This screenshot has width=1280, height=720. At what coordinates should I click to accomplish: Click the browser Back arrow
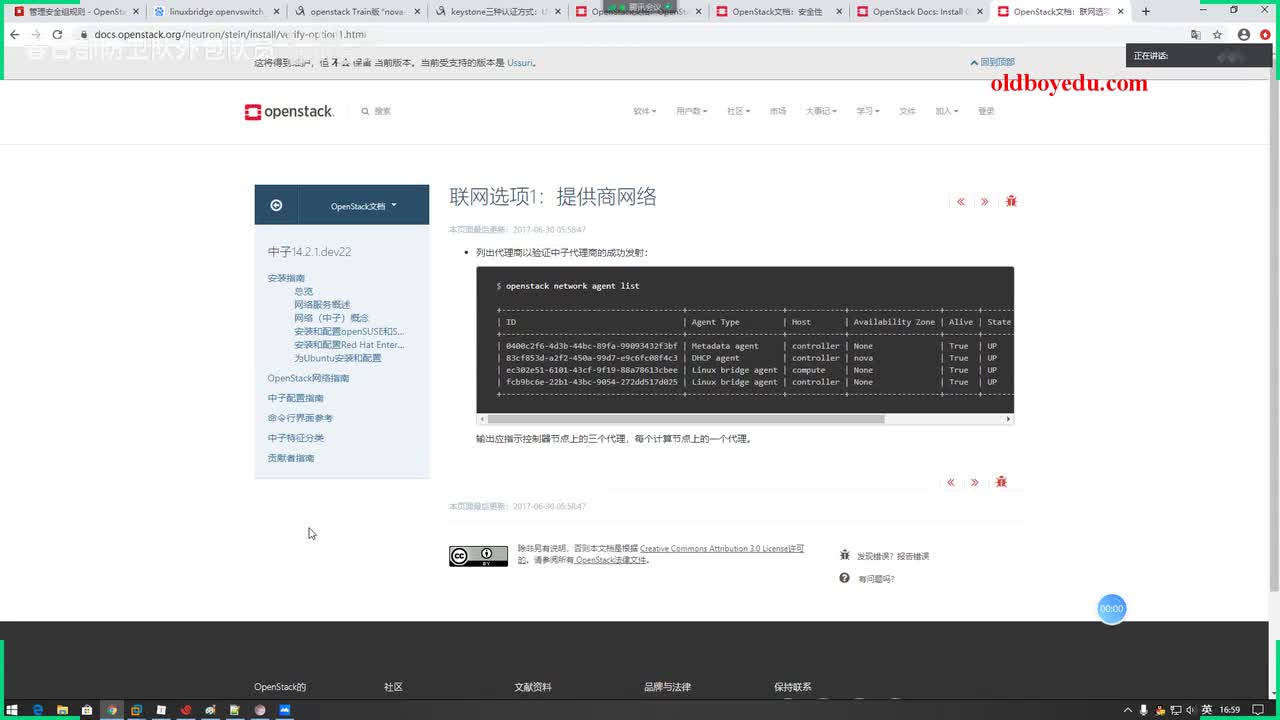click(x=14, y=34)
